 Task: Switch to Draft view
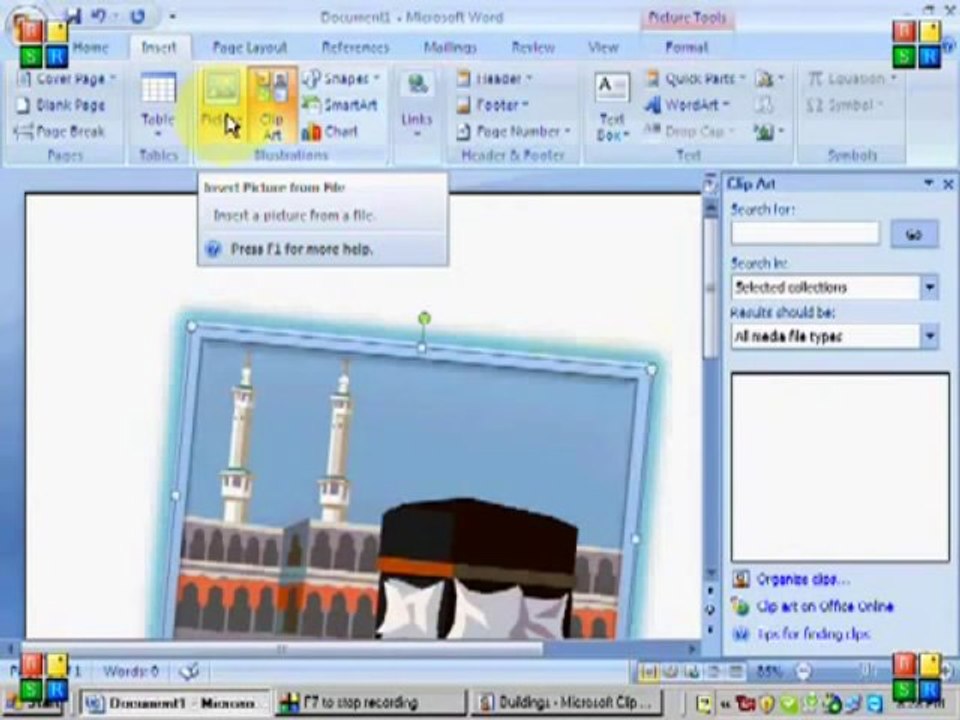click(x=735, y=672)
